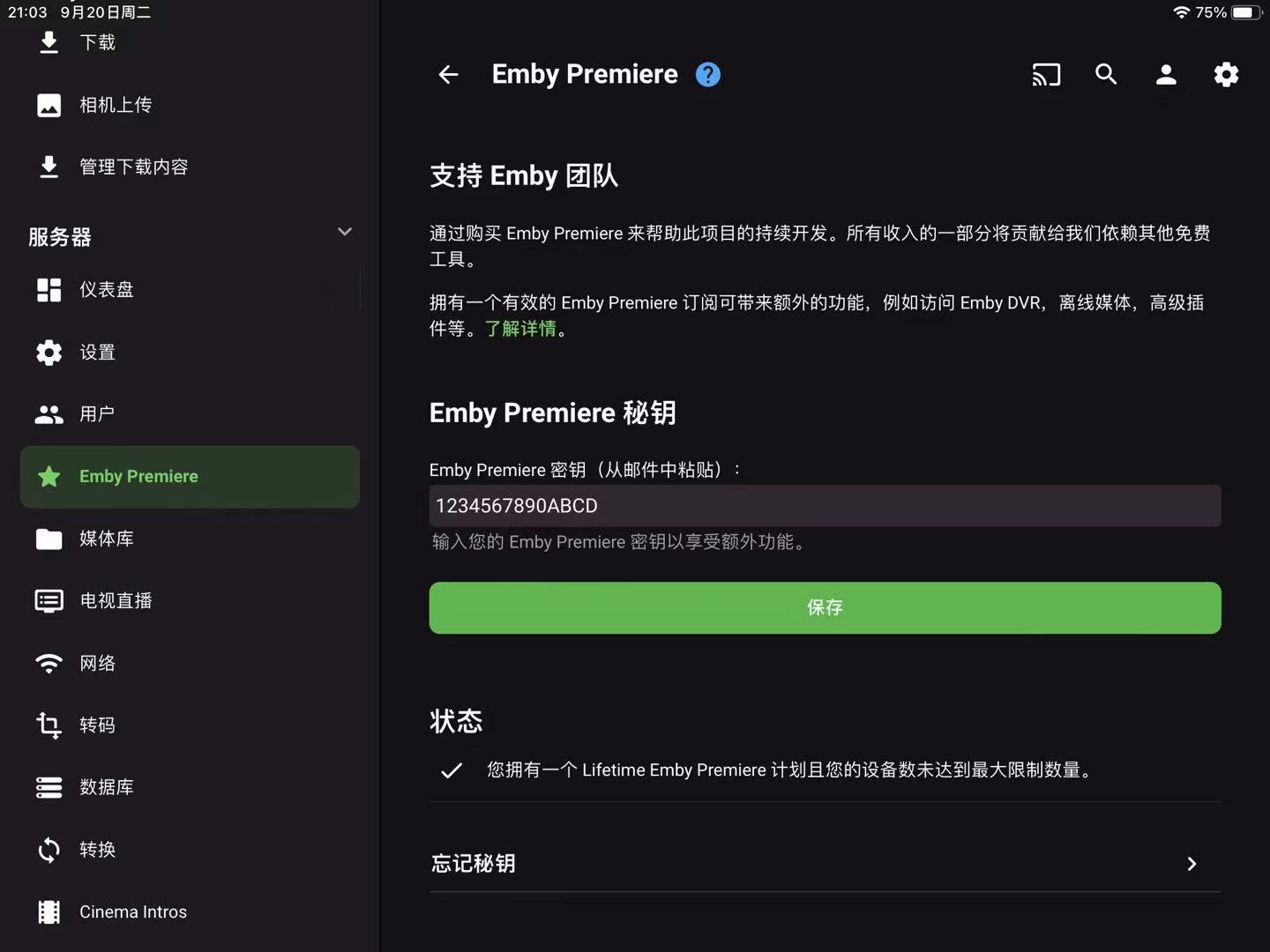Screen dimensions: 1270x952
Task: Click the green 保存 button
Action: coord(825,607)
